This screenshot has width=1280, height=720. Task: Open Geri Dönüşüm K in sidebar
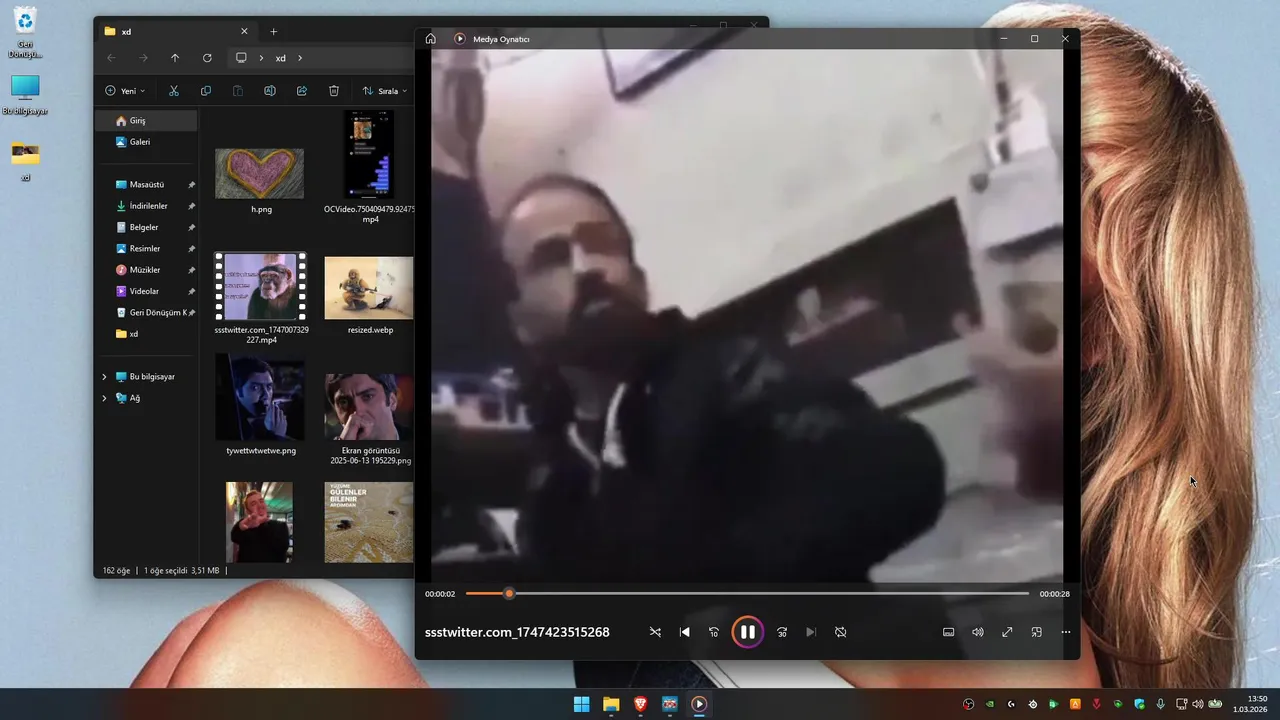[x=147, y=312]
